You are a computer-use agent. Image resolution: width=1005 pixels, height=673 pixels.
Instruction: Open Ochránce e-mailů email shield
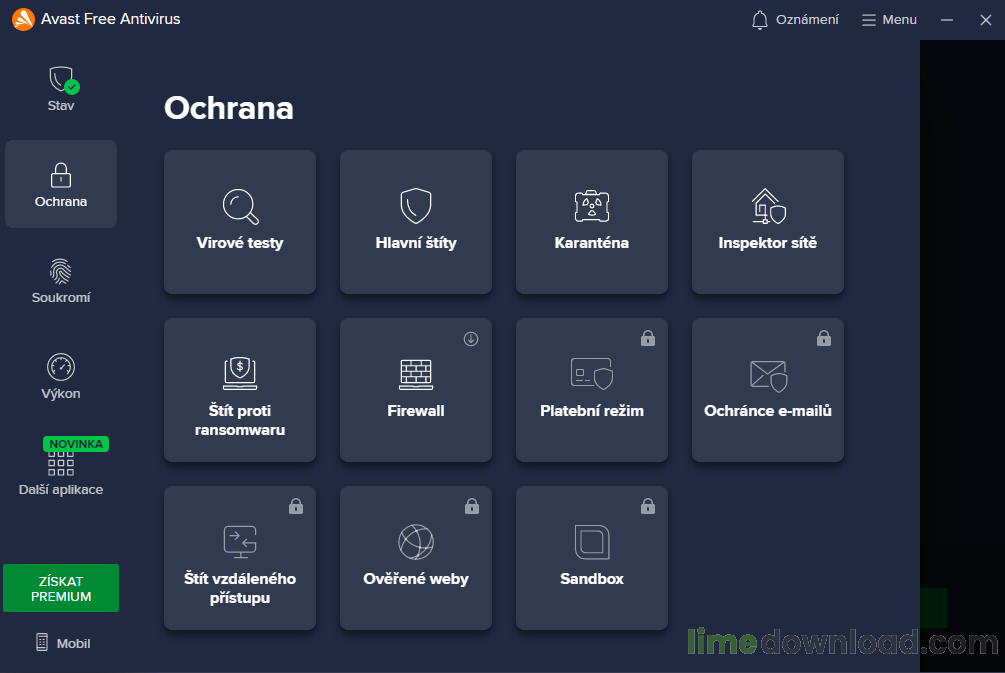(x=767, y=390)
